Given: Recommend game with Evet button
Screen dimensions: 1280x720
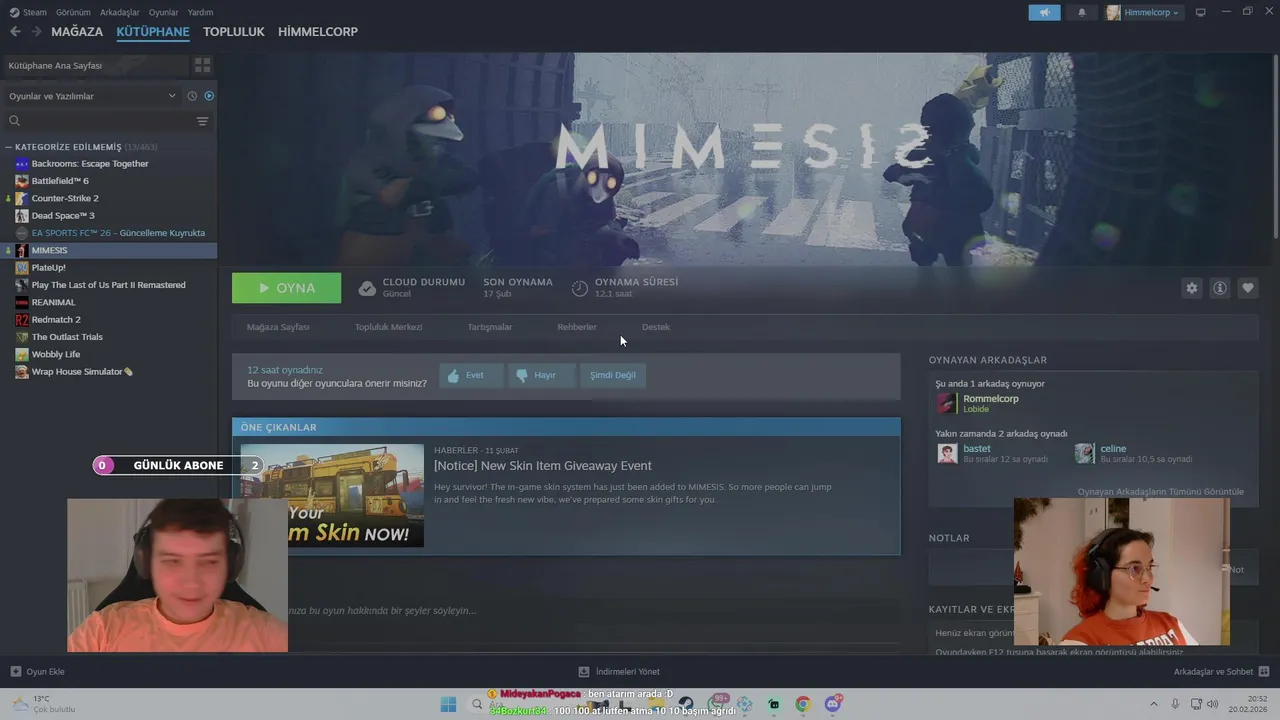Looking at the screenshot, I should click(x=471, y=375).
